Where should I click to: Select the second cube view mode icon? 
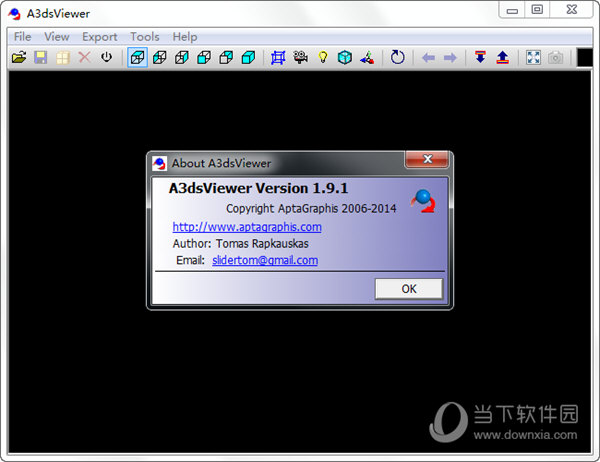[x=160, y=58]
